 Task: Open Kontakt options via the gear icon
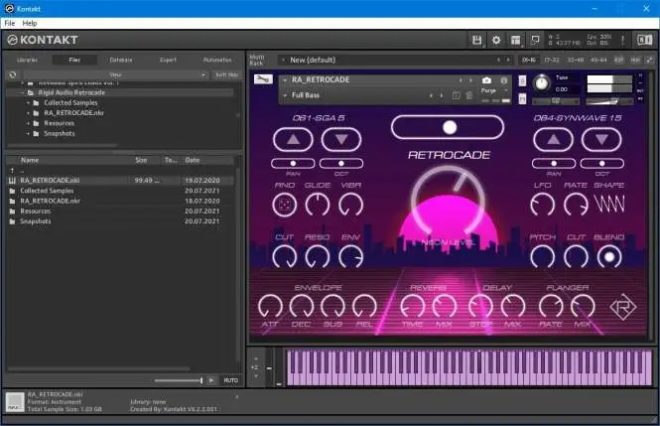pyautogui.click(x=496, y=40)
